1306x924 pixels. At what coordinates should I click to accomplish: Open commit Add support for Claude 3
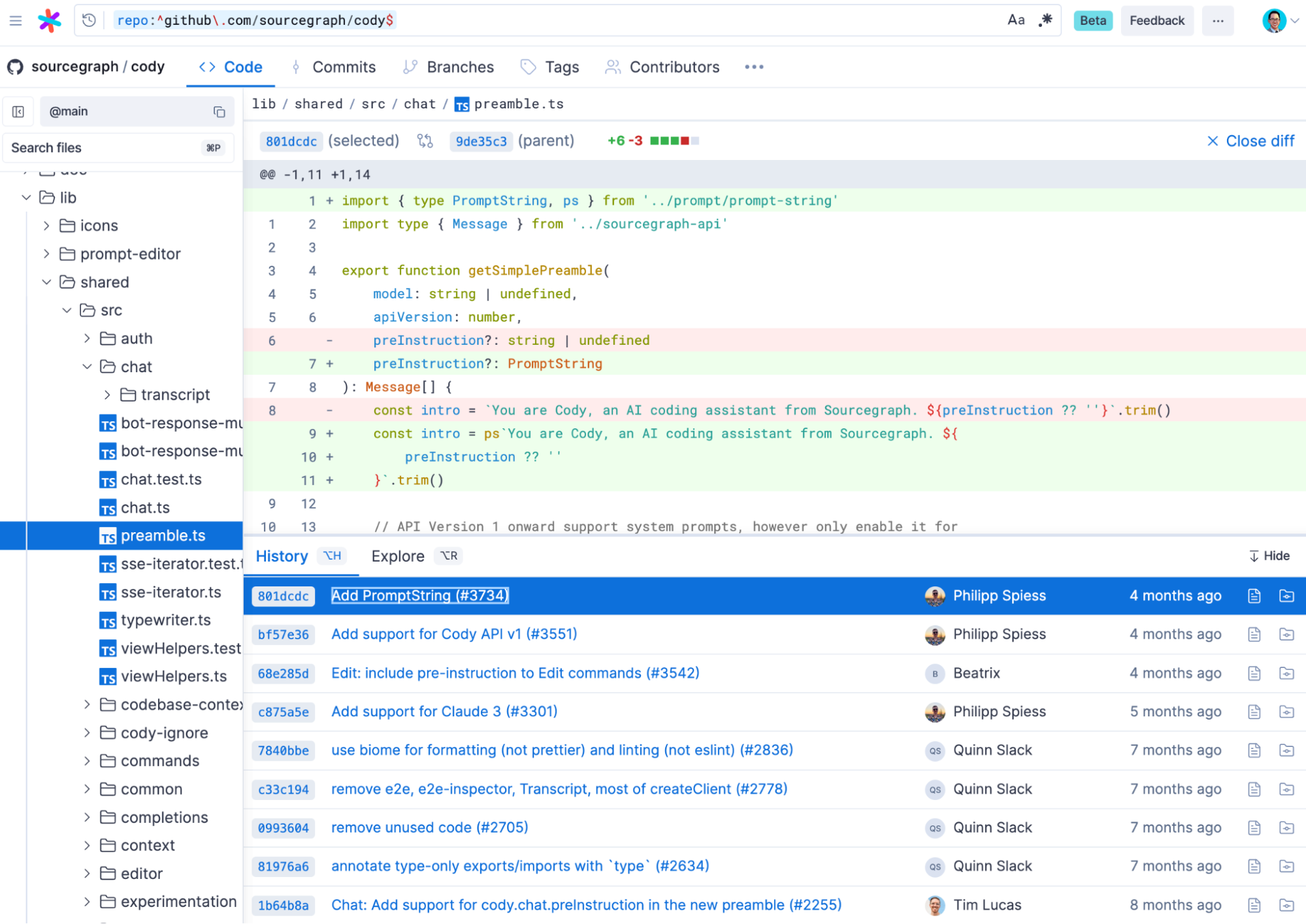(444, 712)
